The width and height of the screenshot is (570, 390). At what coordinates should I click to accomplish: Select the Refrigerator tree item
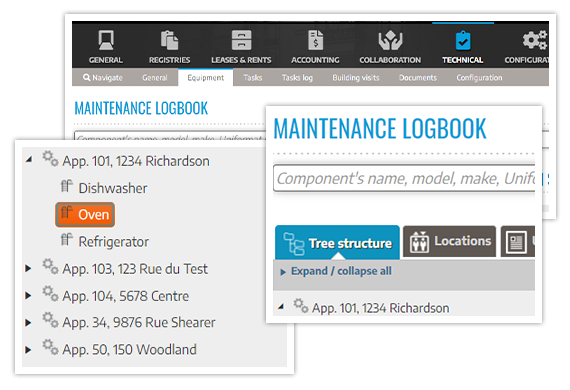click(113, 242)
